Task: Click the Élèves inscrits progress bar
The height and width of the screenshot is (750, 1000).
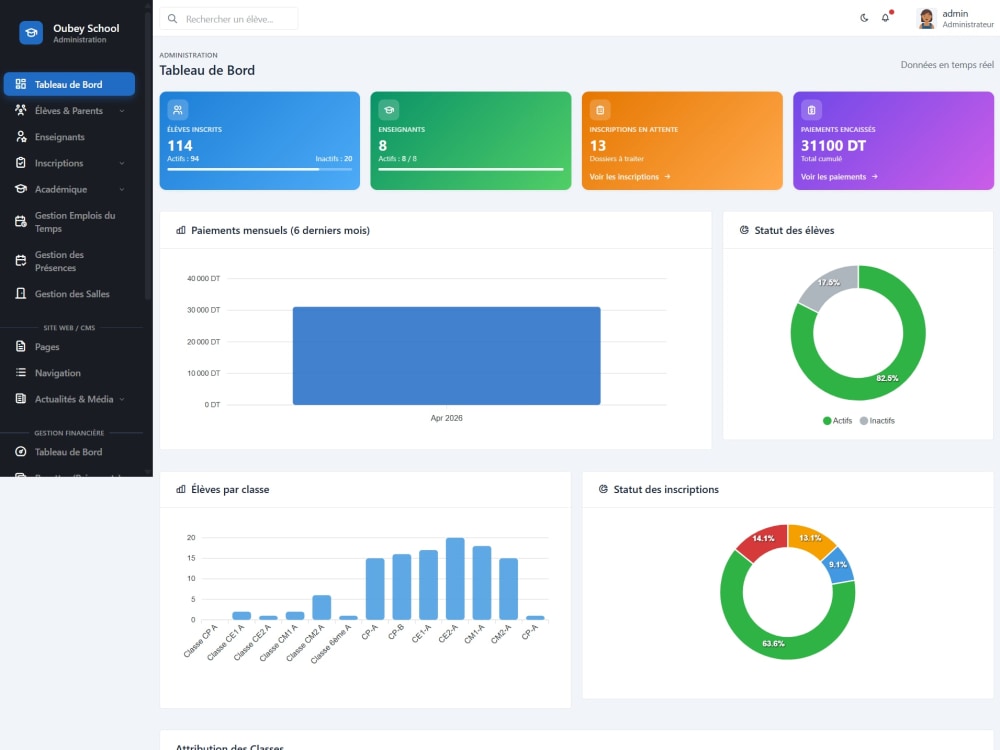Action: coord(260,169)
